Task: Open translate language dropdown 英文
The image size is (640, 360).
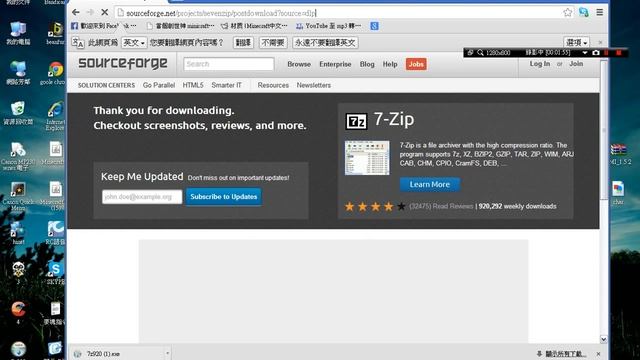Action: 134,42
